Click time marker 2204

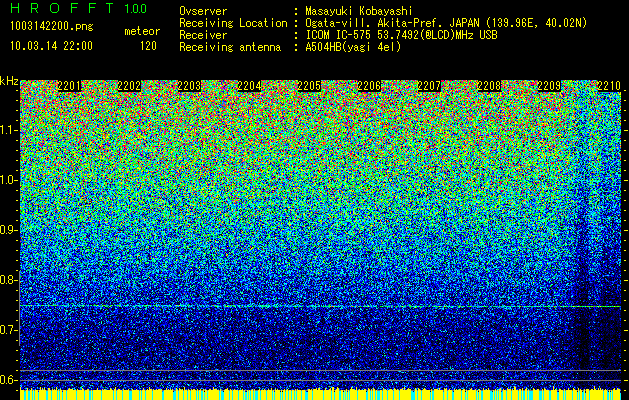click(249, 86)
